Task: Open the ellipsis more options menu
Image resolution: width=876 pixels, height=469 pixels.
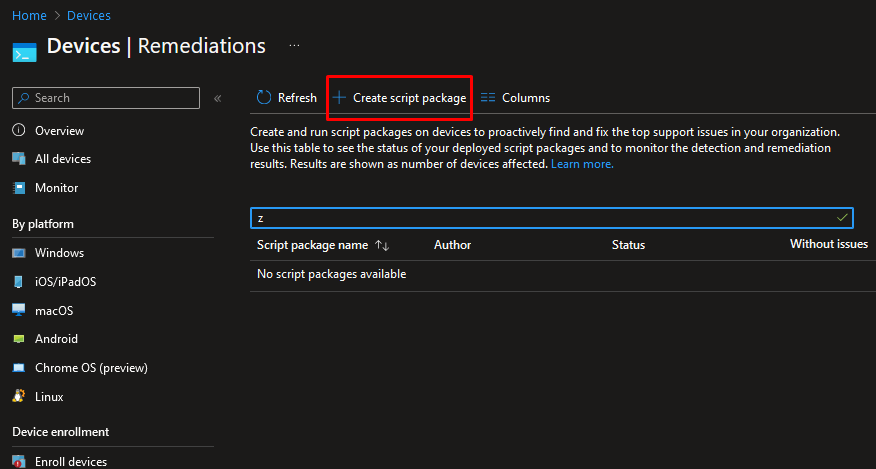Action: click(294, 45)
